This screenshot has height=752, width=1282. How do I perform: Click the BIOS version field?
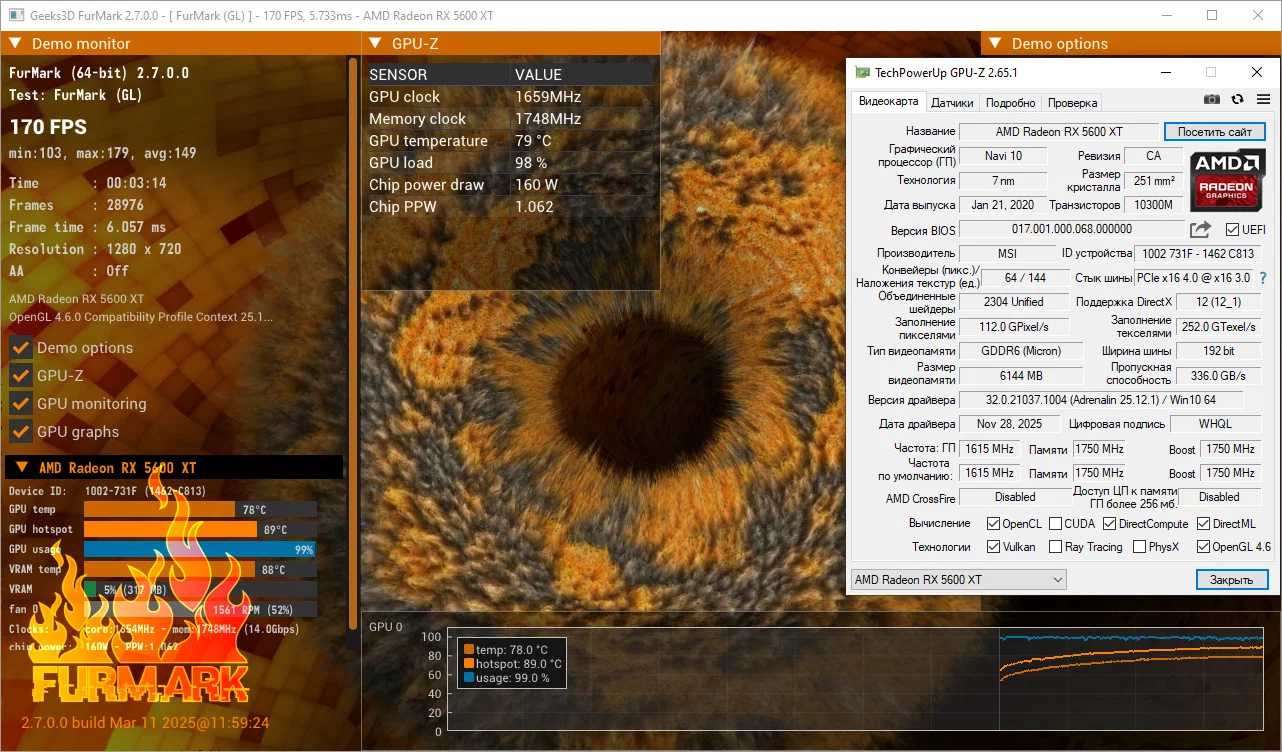[1071, 230]
